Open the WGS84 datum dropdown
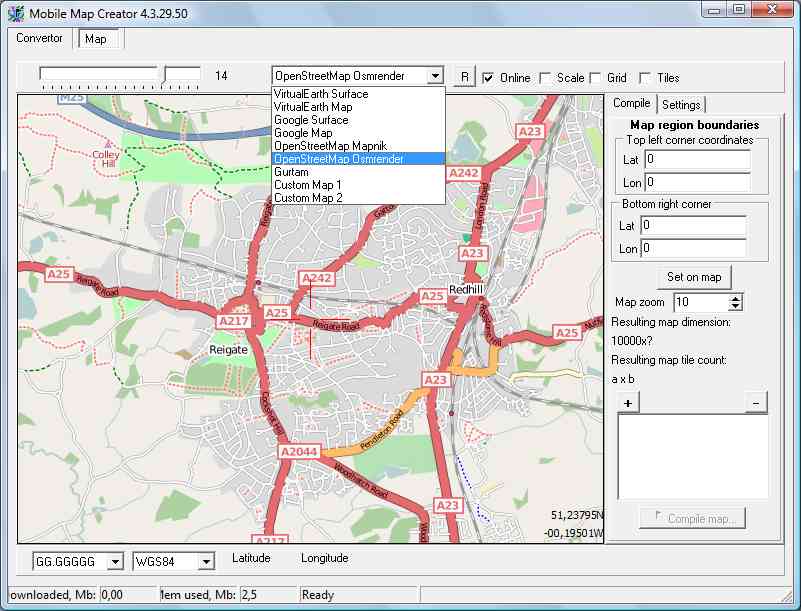 click(x=205, y=562)
